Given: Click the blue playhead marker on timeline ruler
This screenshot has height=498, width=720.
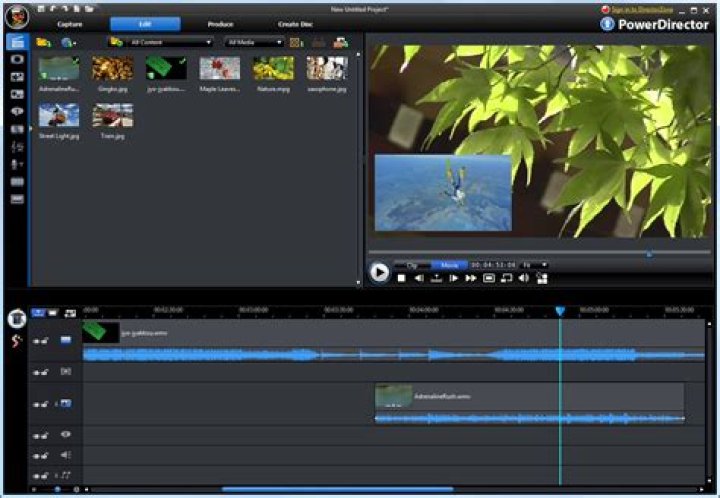Looking at the screenshot, I should click(x=560, y=312).
